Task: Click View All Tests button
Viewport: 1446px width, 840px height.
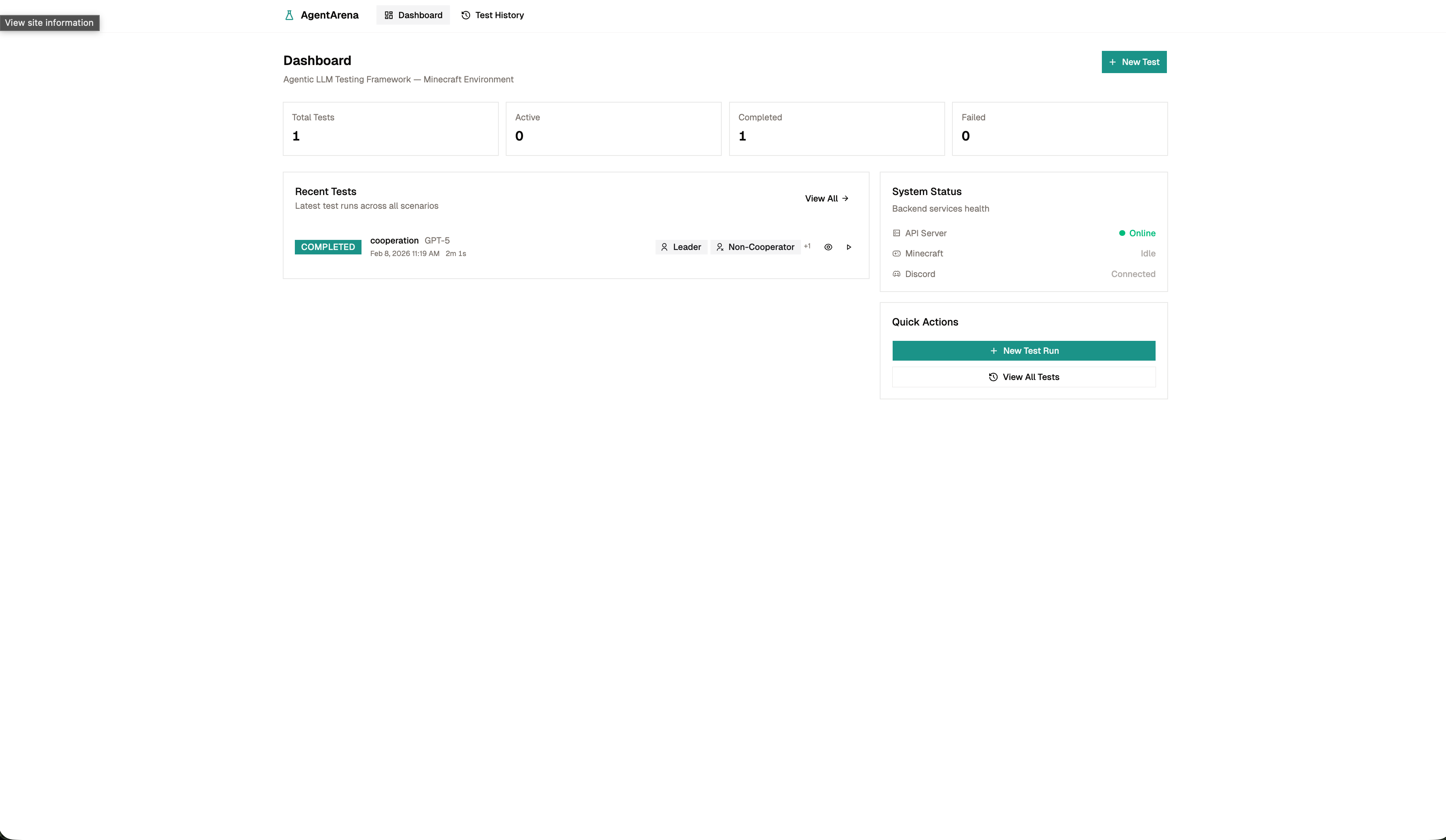Action: (1024, 377)
